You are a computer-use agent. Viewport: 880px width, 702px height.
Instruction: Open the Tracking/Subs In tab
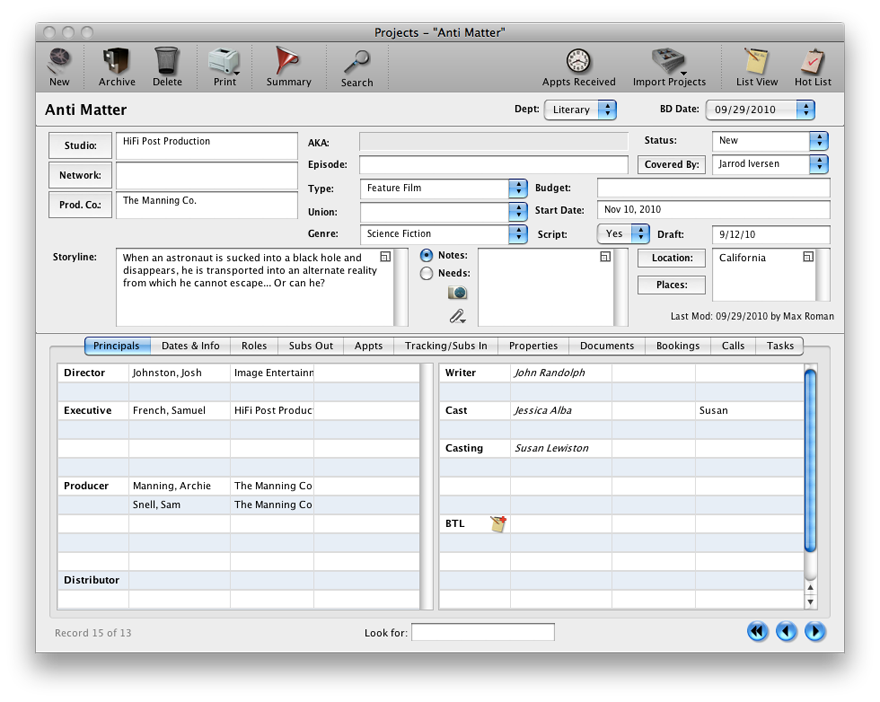[x=446, y=346]
